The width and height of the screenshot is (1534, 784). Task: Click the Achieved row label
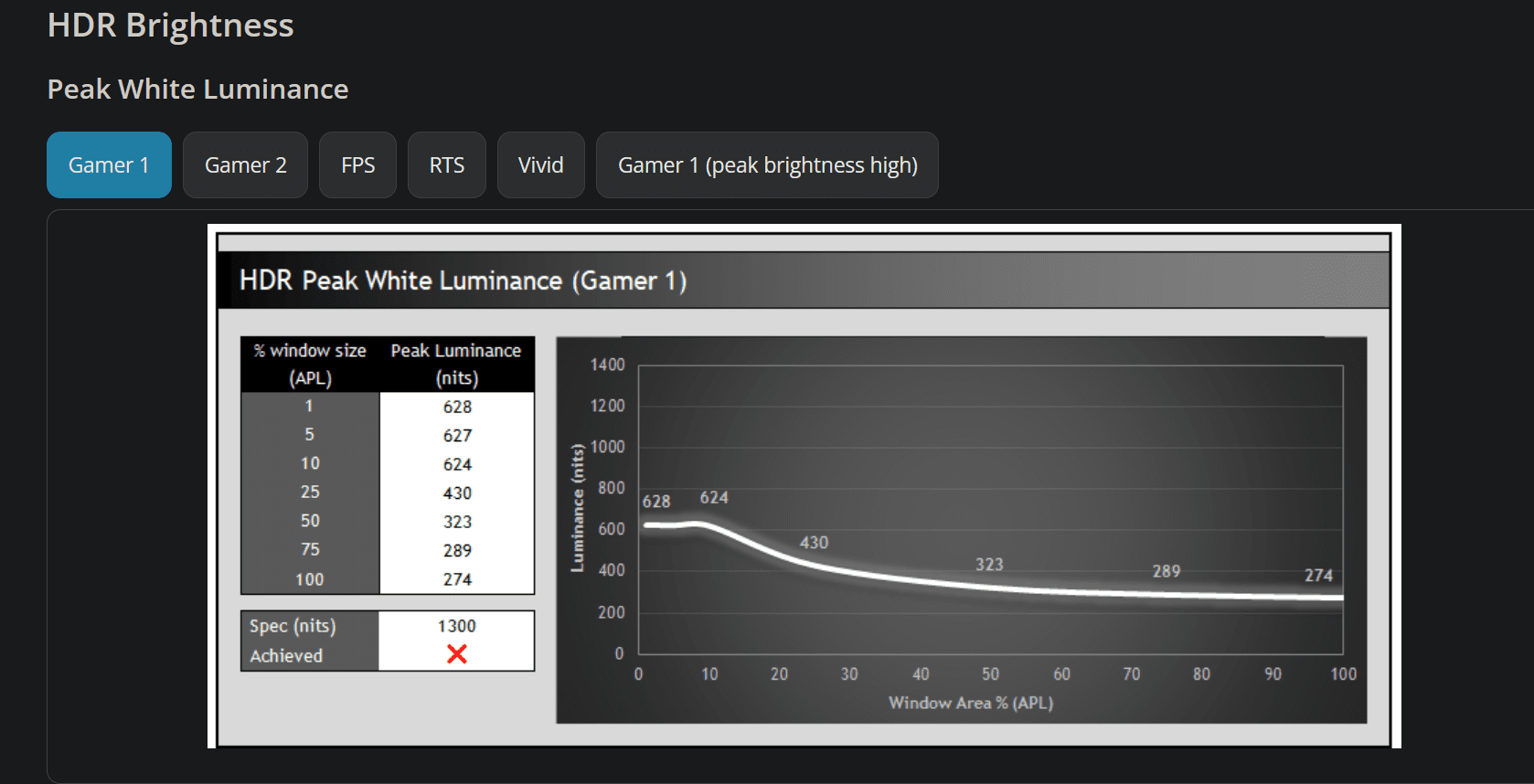tap(286, 656)
